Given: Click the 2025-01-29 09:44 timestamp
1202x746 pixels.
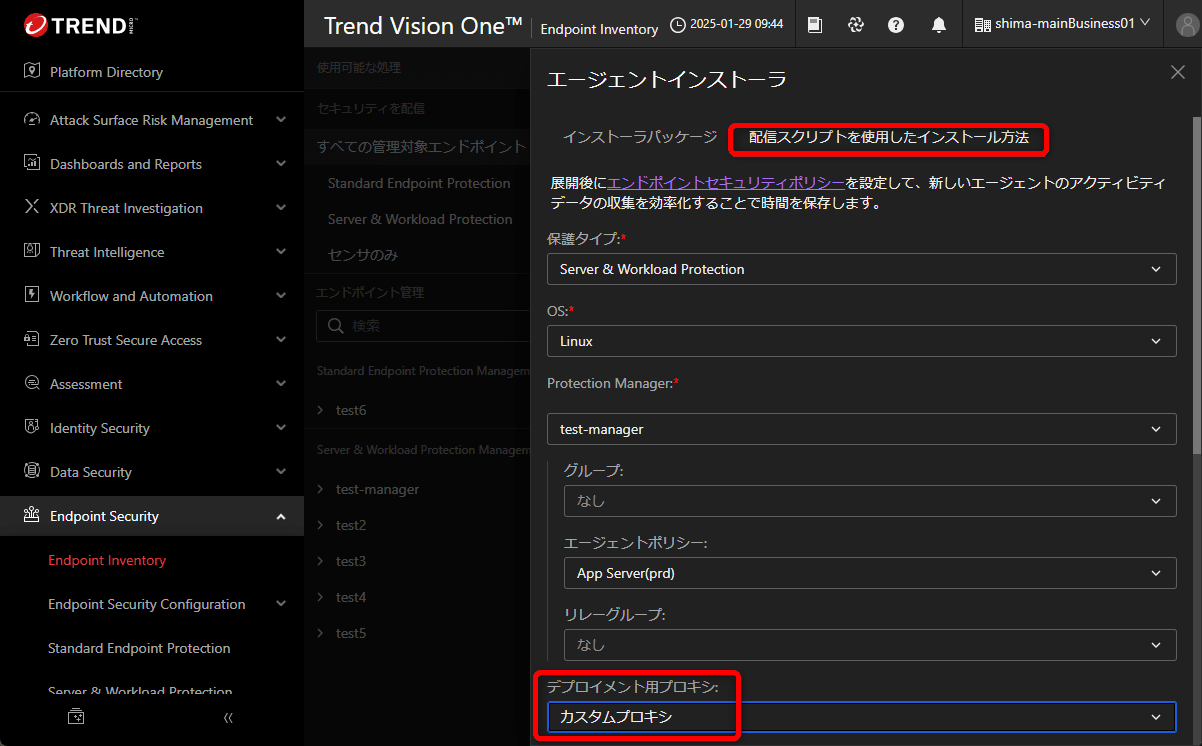Looking at the screenshot, I should (x=736, y=25).
